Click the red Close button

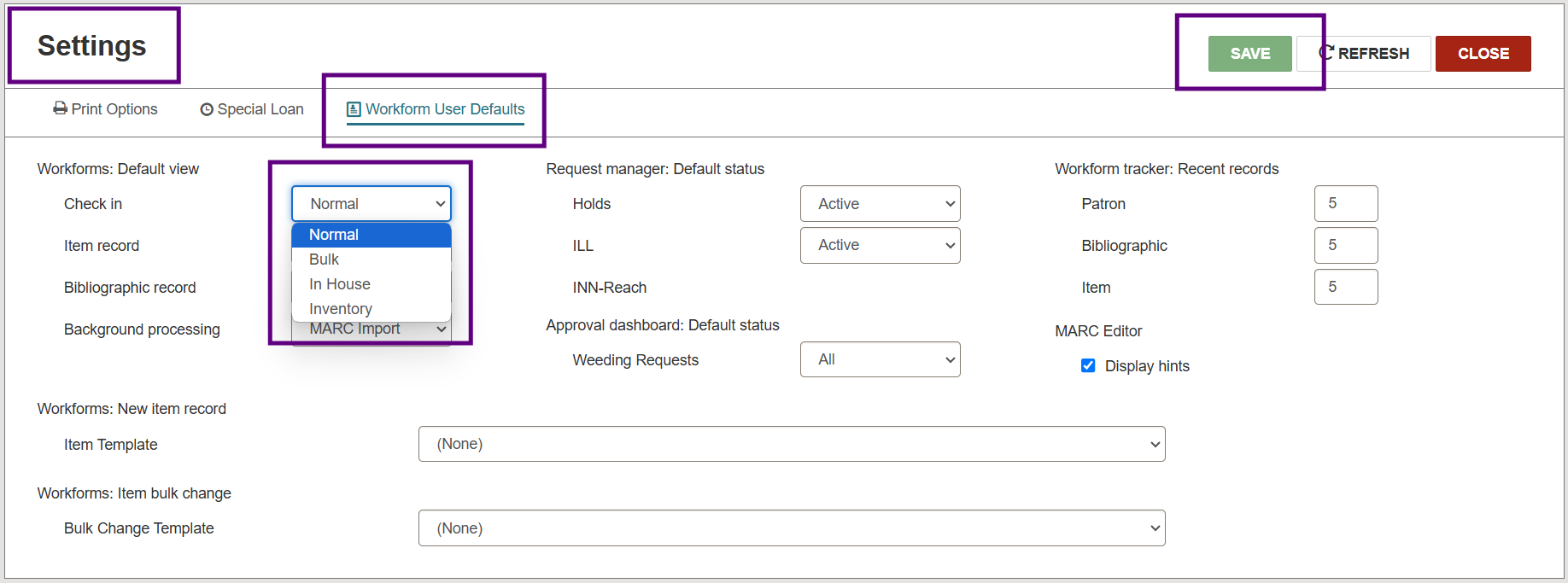coord(1483,54)
